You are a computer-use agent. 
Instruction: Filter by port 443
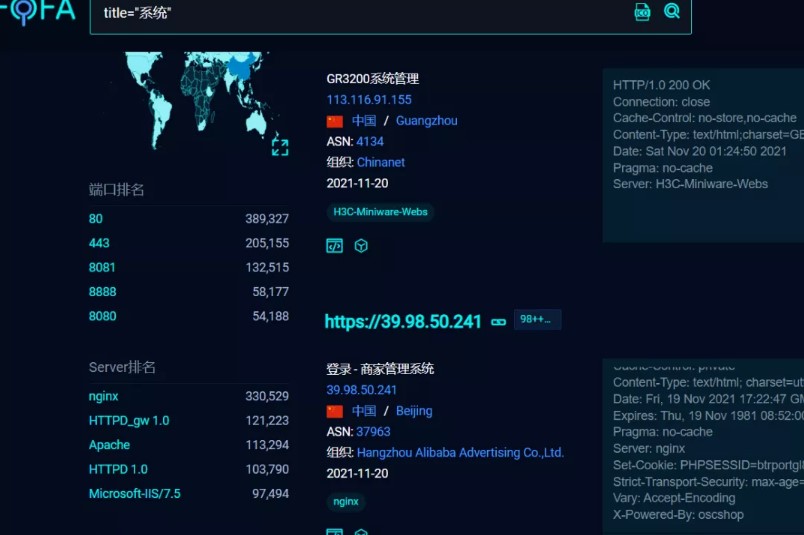coord(99,243)
